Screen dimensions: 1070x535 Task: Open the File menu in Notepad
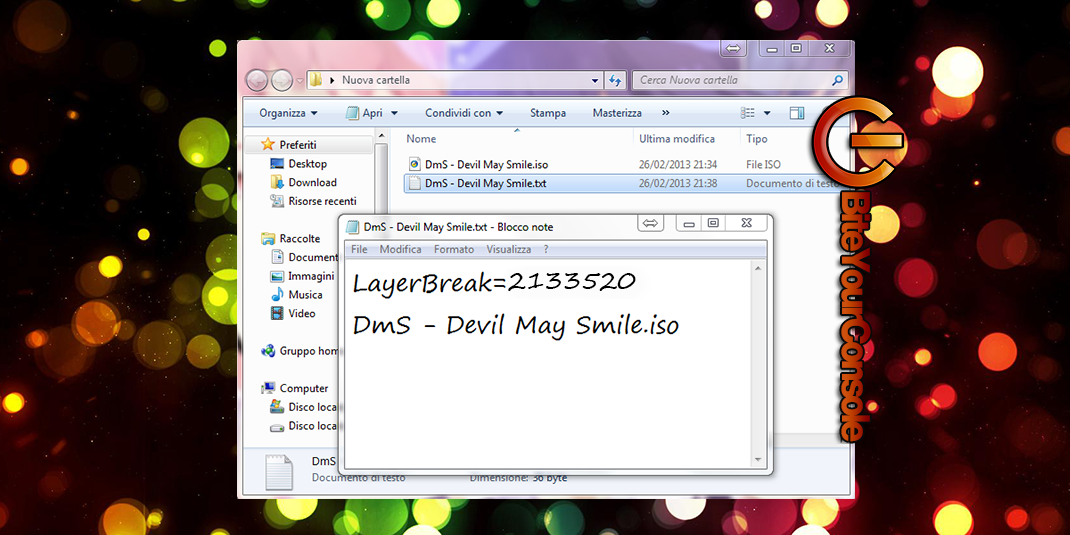click(359, 250)
